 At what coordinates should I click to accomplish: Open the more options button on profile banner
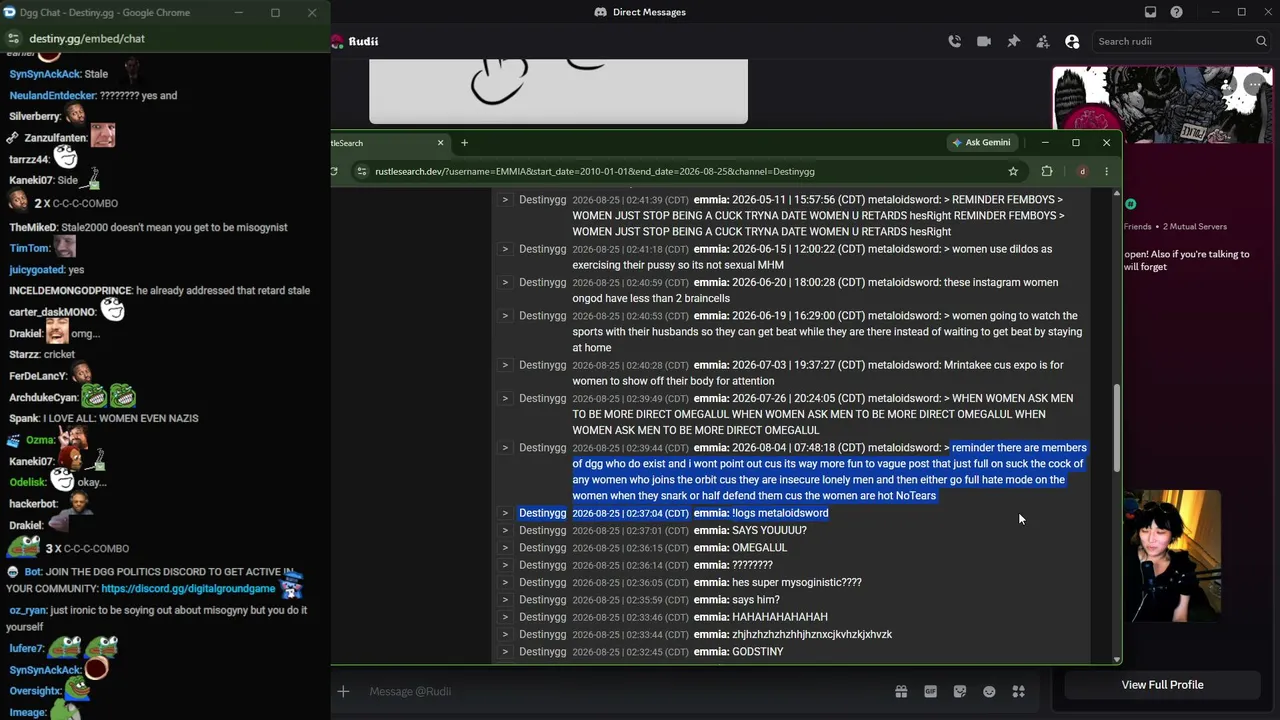[1253, 85]
